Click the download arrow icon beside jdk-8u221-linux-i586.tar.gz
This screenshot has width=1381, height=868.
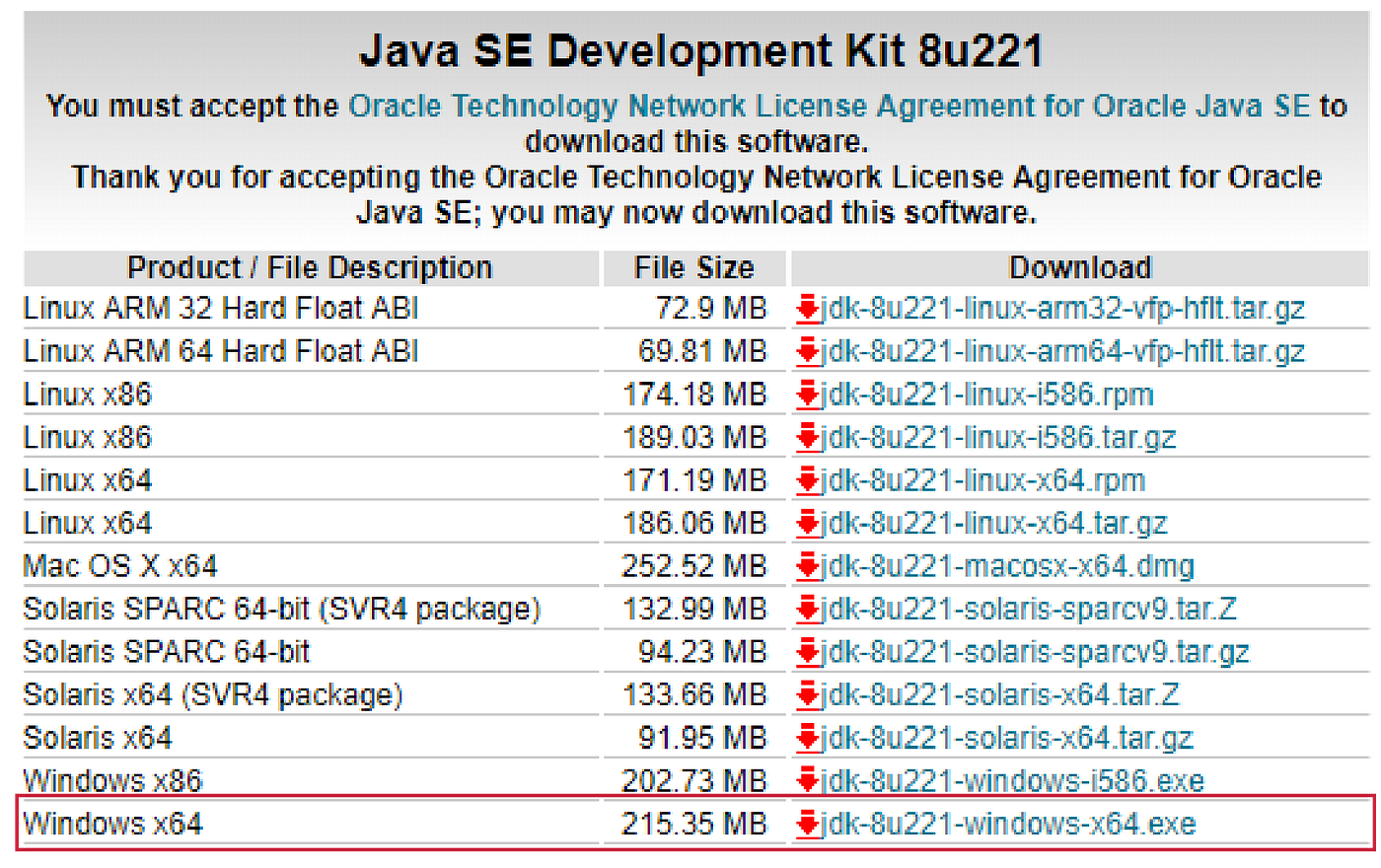pos(808,437)
